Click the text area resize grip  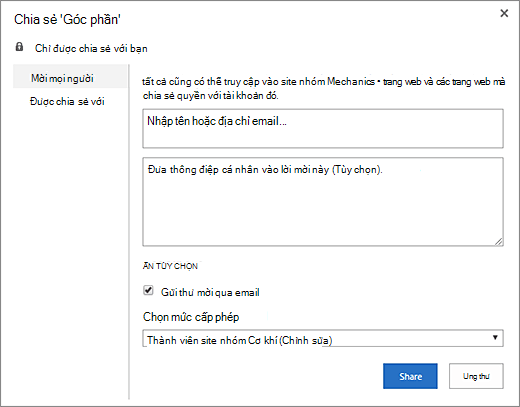(499, 242)
